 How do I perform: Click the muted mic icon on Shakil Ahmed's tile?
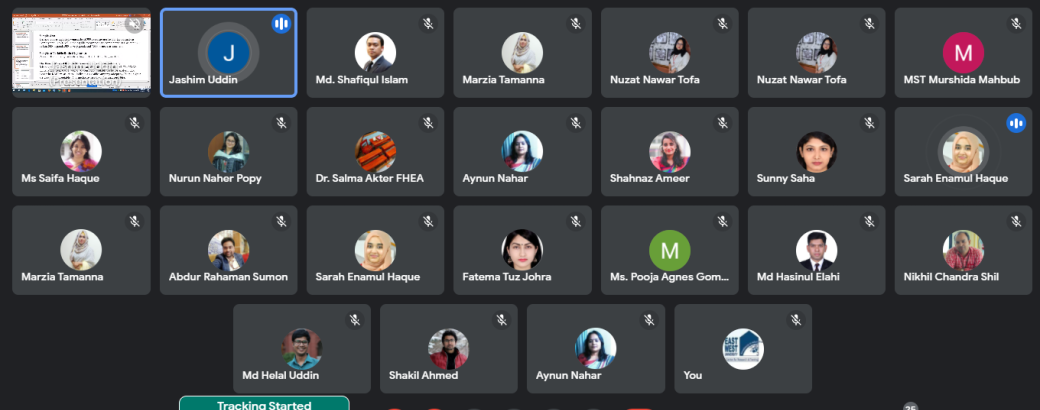point(502,320)
